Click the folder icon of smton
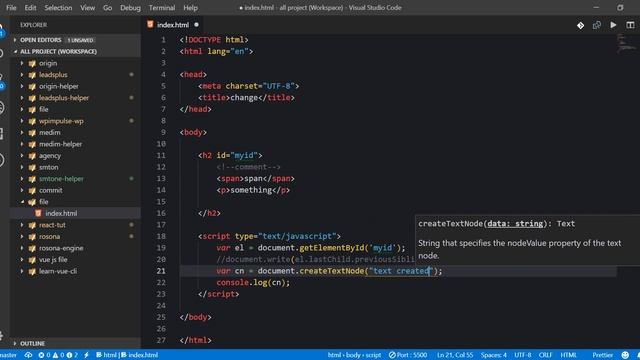Image resolution: width=640 pixels, height=360 pixels. coord(32,167)
